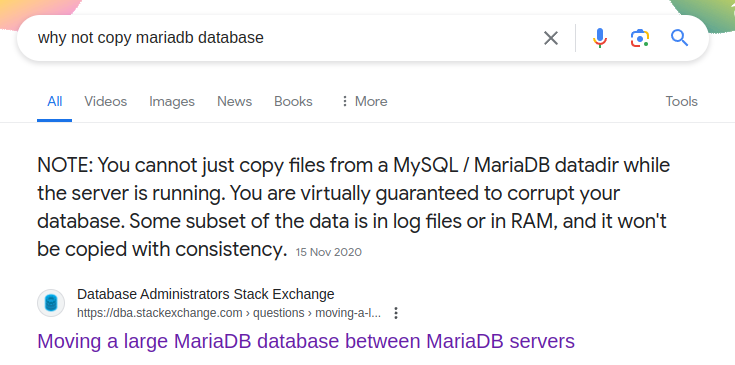Open Google Lens image search icon

tap(639, 38)
